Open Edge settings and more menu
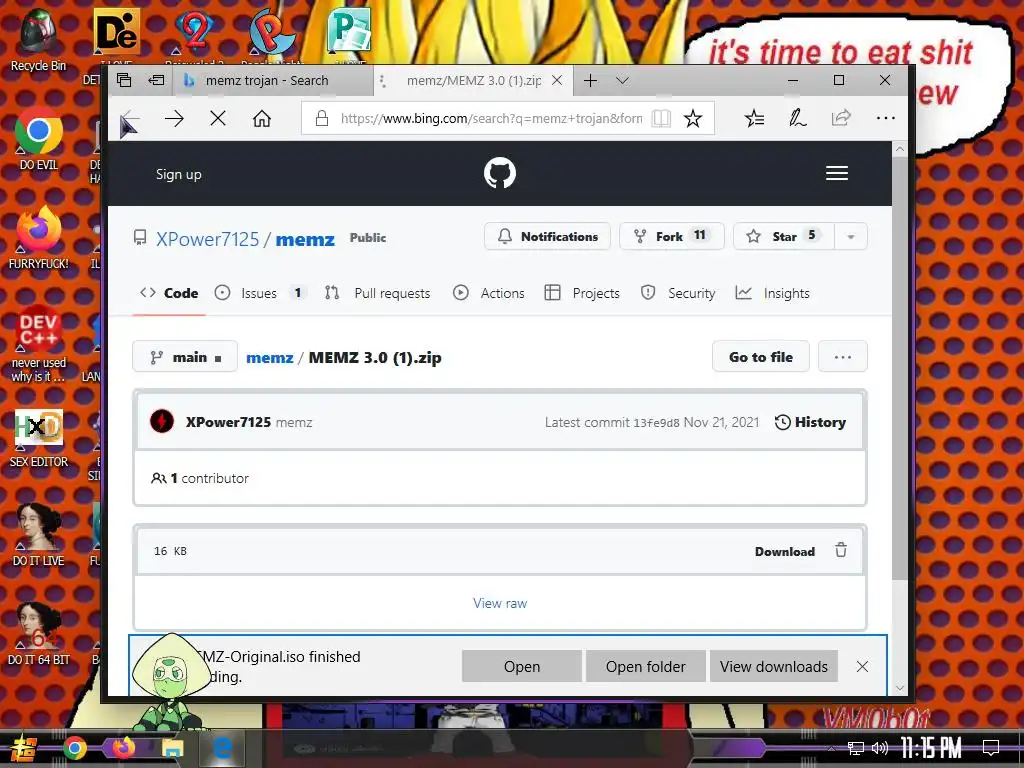 point(886,118)
